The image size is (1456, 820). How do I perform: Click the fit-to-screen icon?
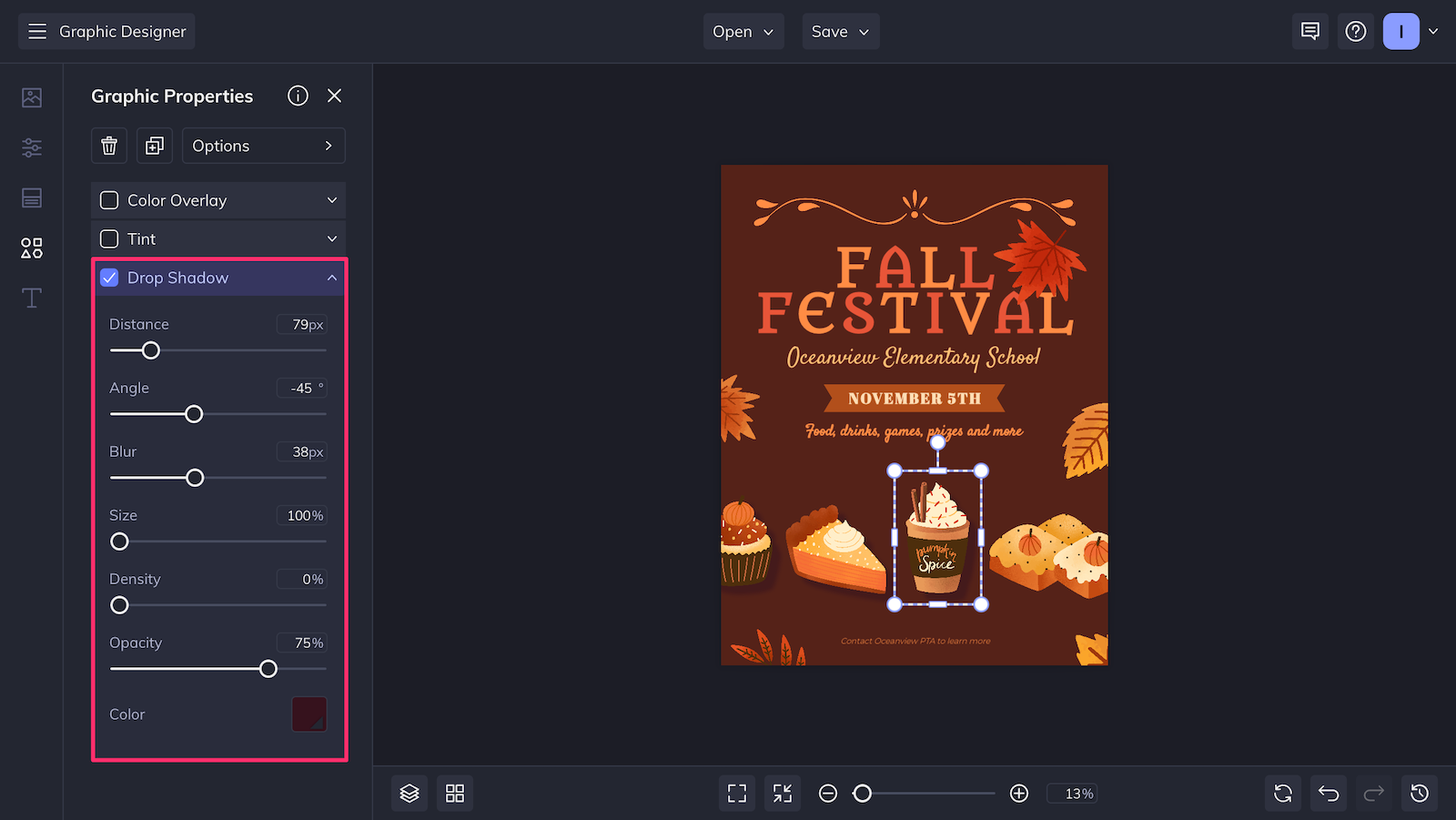click(x=782, y=793)
